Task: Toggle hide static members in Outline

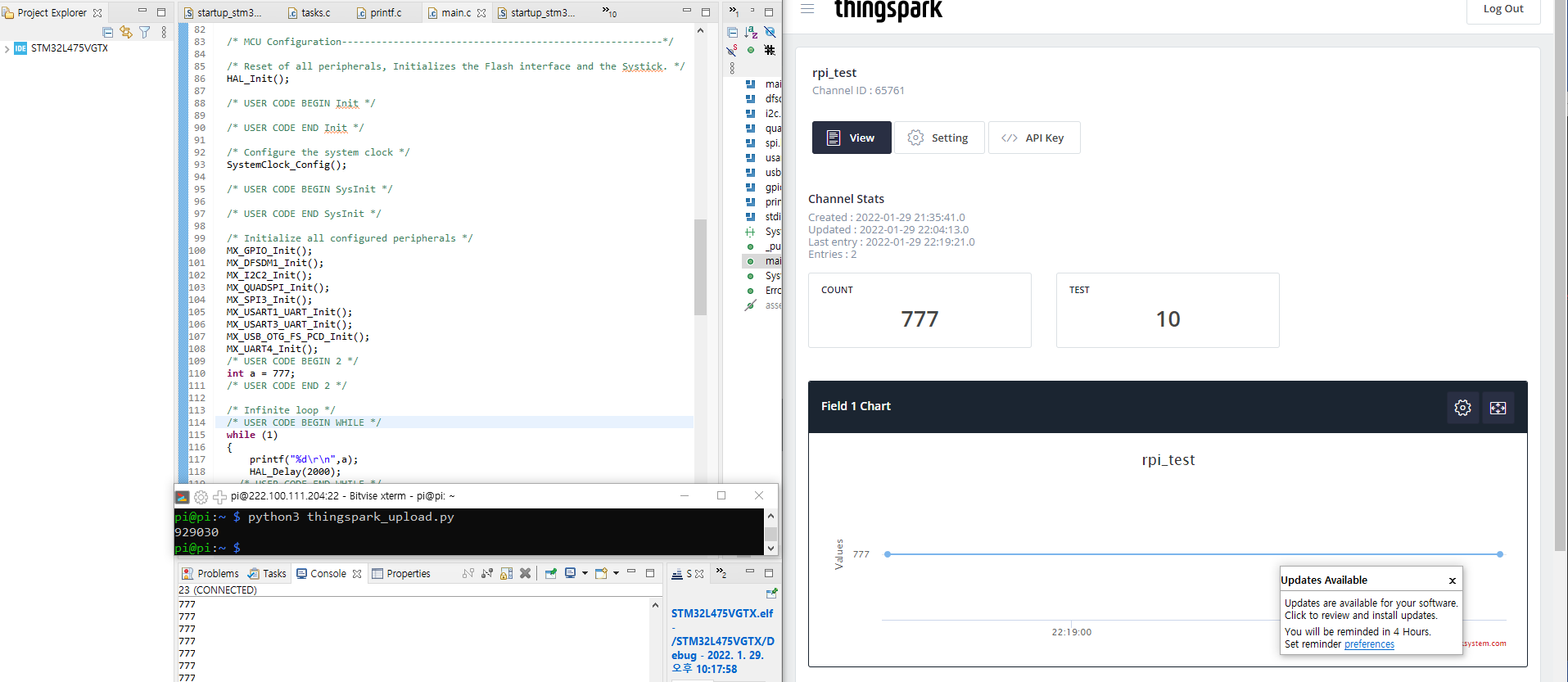Action: (732, 50)
